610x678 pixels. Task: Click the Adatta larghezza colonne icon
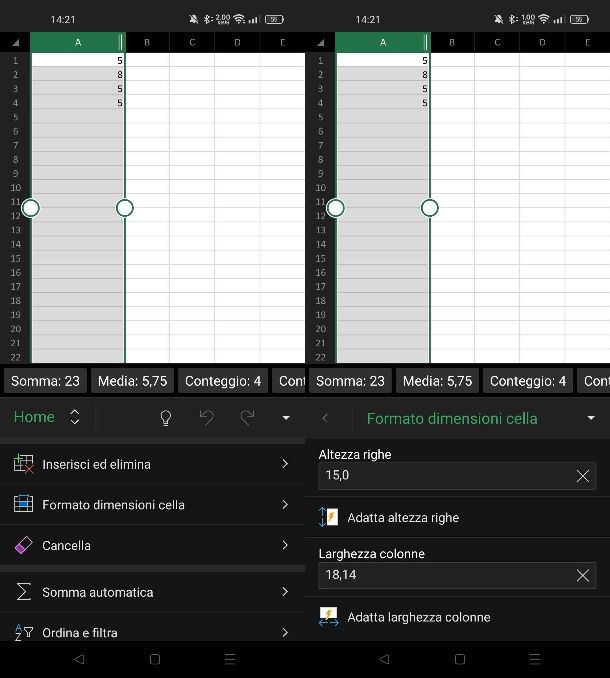point(329,616)
